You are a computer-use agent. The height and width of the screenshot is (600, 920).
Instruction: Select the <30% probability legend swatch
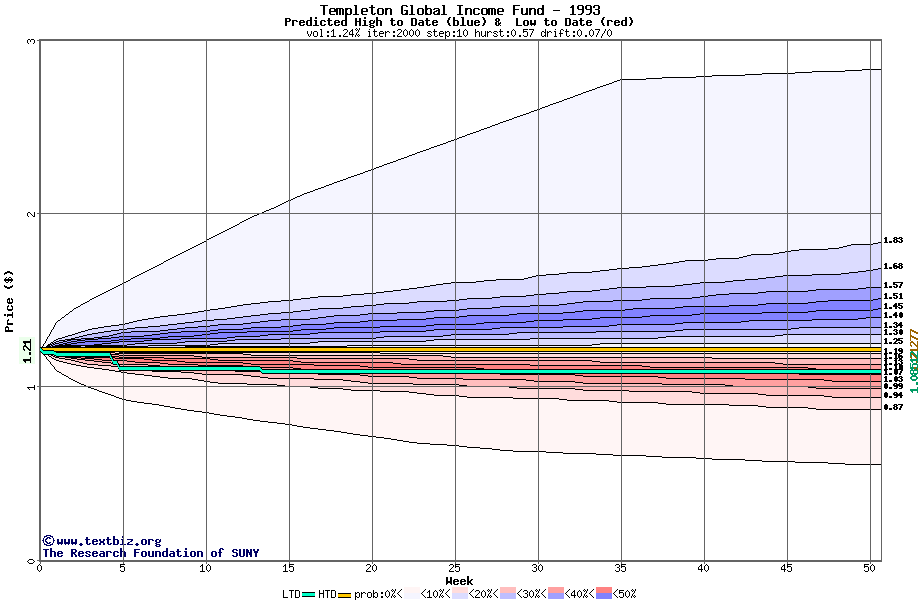(x=508, y=594)
